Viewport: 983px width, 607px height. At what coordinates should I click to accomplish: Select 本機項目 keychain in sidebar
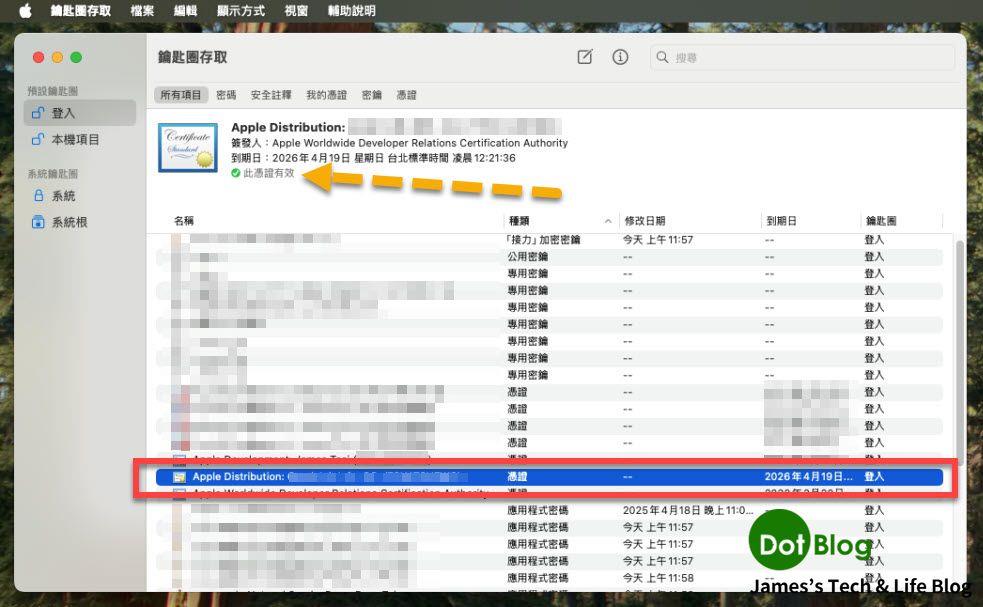pos(75,140)
